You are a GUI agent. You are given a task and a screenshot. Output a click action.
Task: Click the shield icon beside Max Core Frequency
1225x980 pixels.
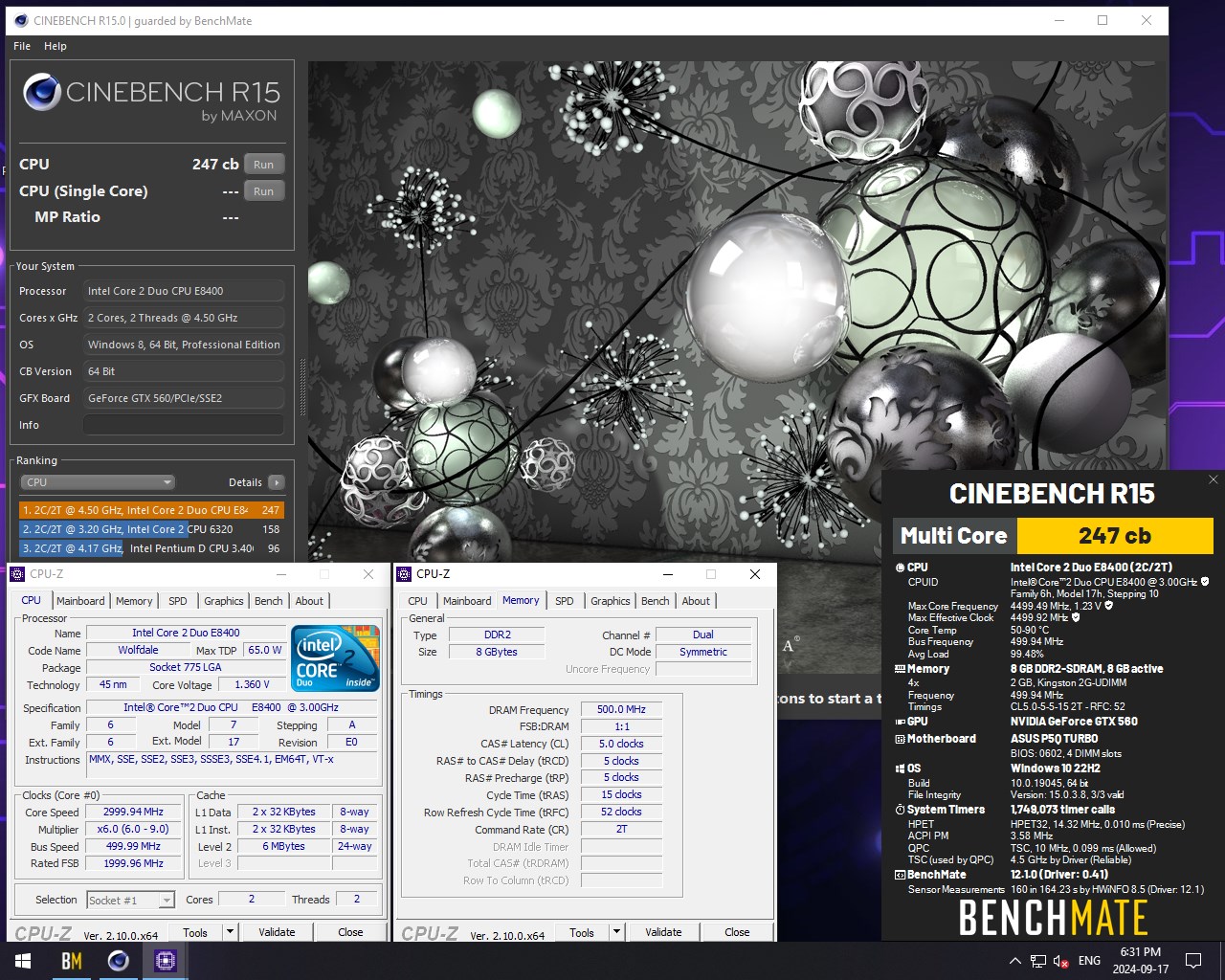[1108, 606]
